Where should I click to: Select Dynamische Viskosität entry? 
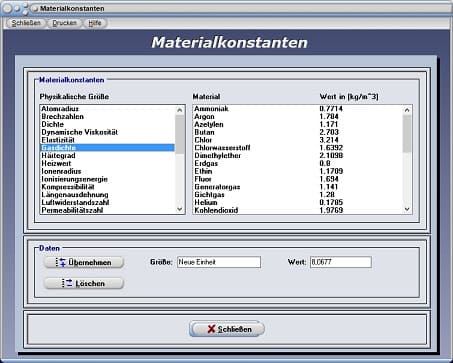(x=107, y=132)
